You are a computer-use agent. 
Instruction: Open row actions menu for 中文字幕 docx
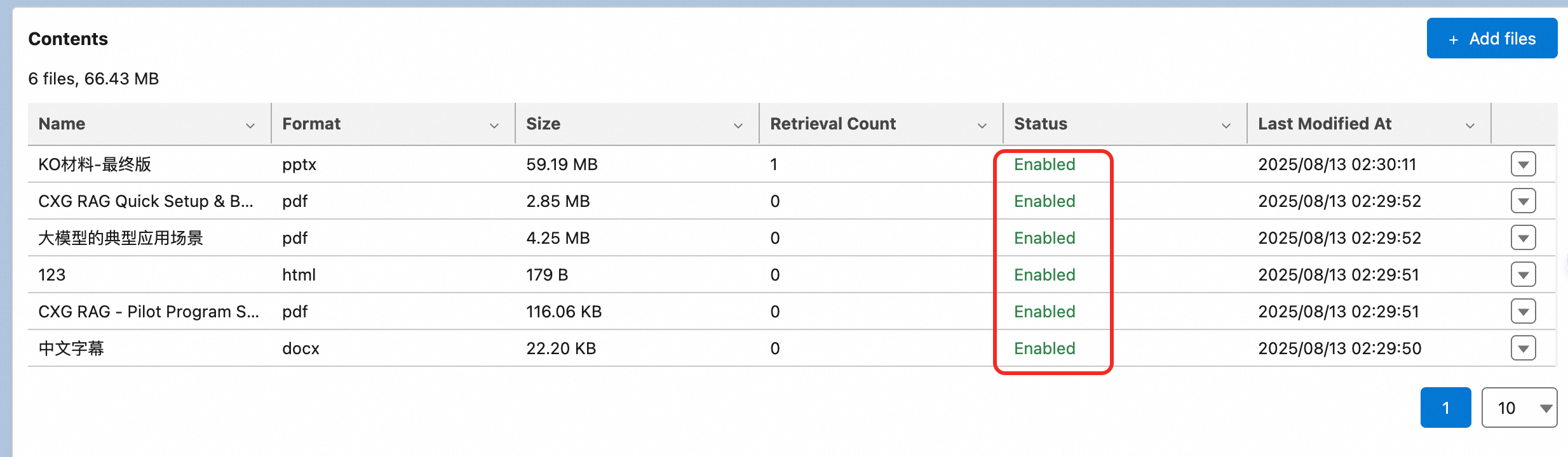point(1523,348)
